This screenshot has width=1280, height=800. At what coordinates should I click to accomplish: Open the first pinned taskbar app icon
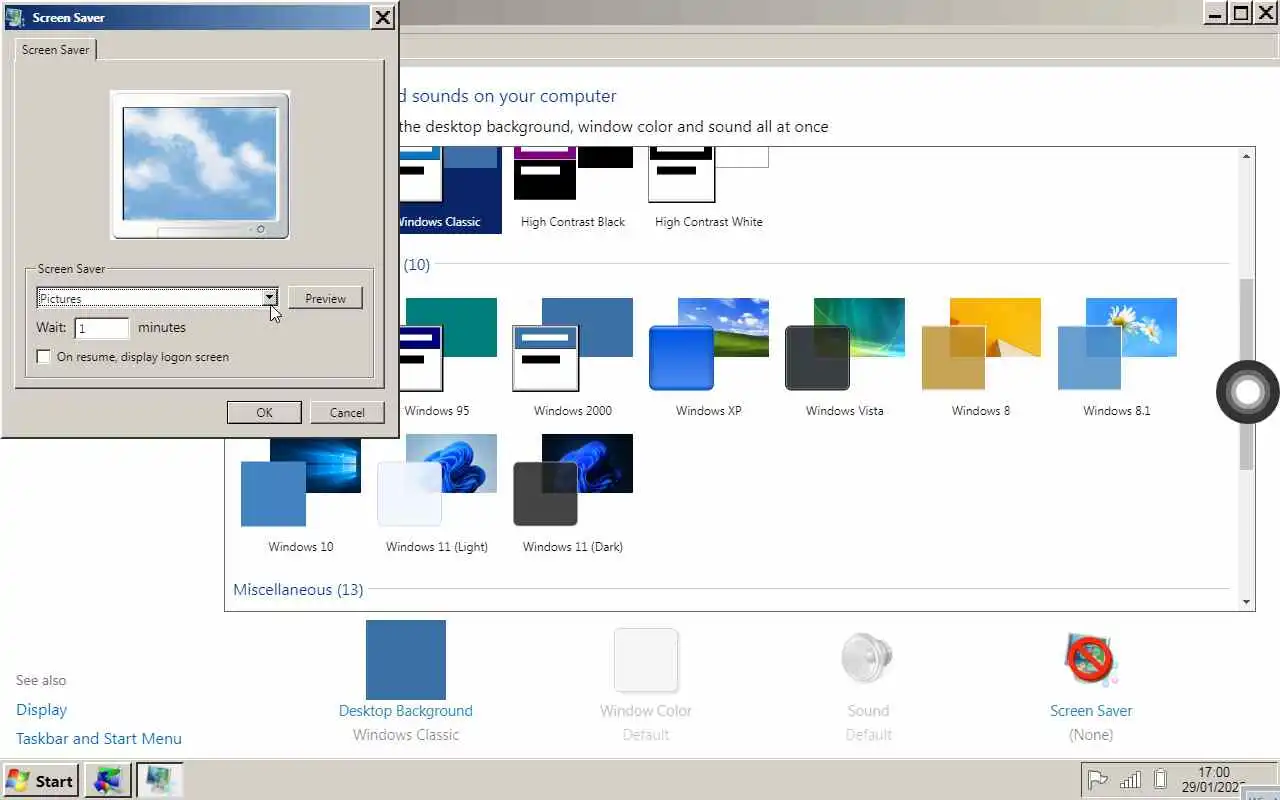tap(108, 781)
